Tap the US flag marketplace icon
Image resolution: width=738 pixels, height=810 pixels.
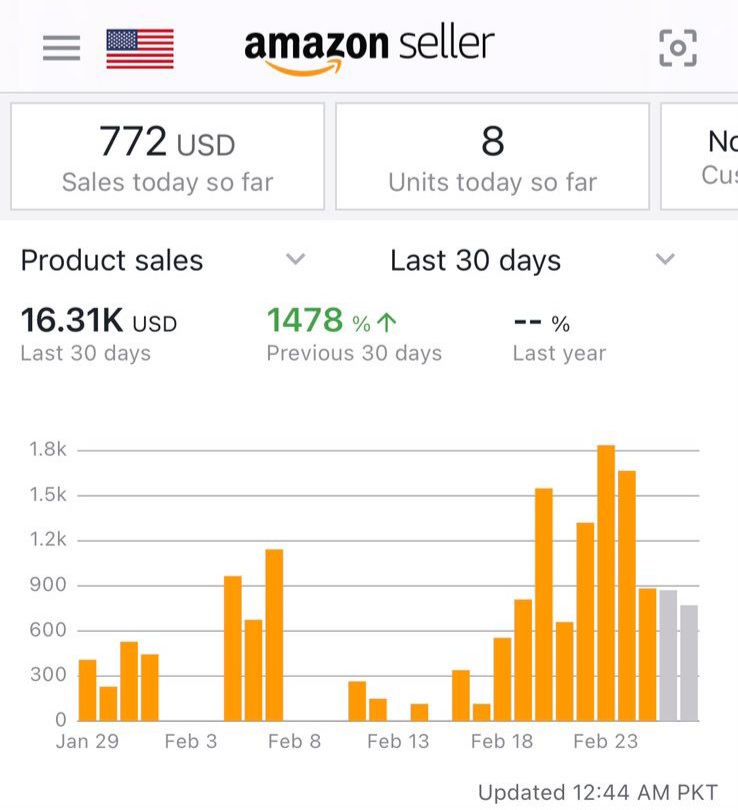click(139, 48)
